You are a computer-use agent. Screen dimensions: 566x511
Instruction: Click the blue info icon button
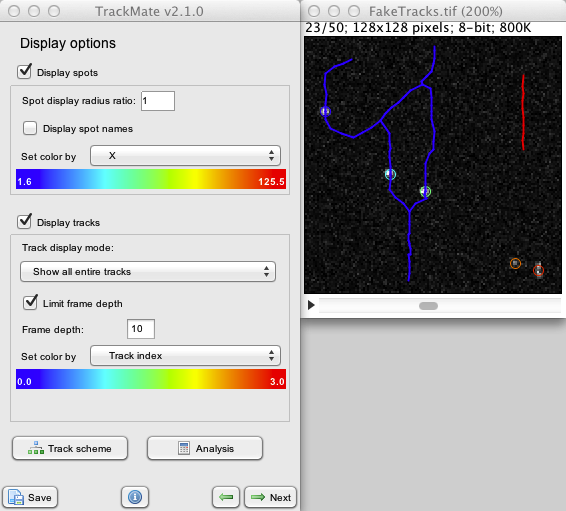[135, 497]
